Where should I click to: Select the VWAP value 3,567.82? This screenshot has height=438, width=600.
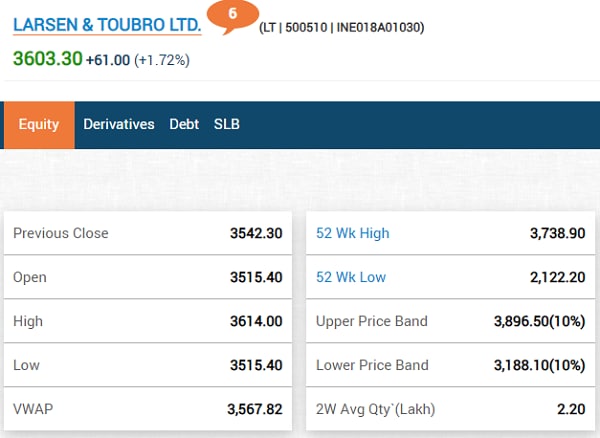(x=255, y=409)
